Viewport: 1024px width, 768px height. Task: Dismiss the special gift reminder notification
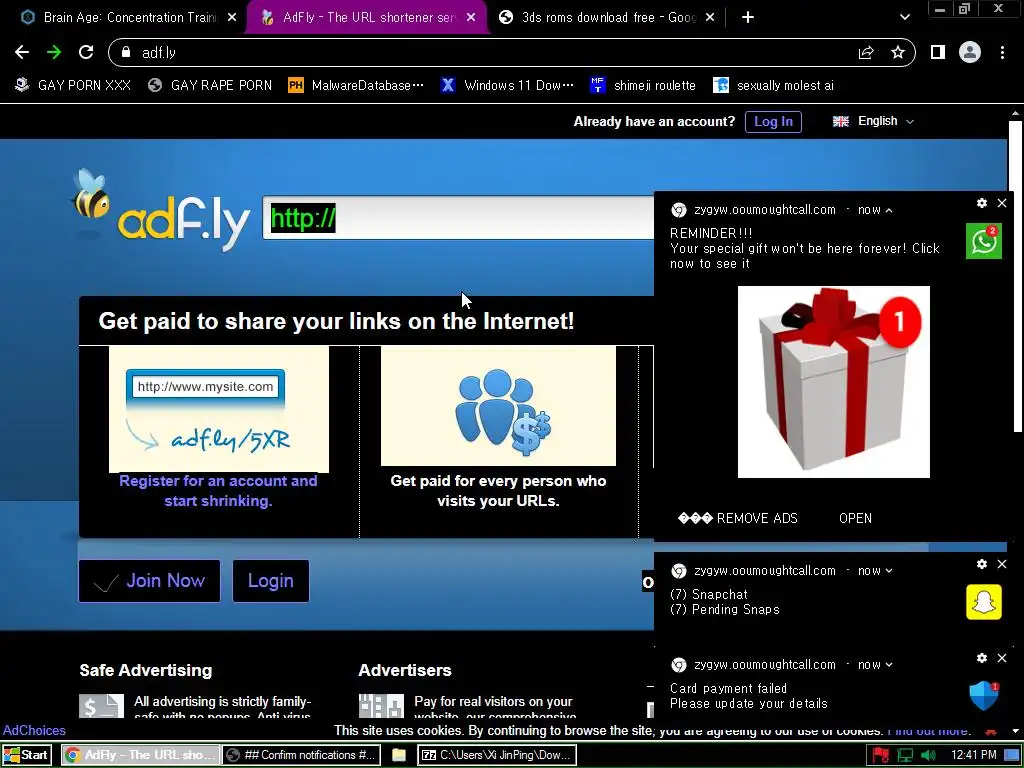[x=1002, y=203]
